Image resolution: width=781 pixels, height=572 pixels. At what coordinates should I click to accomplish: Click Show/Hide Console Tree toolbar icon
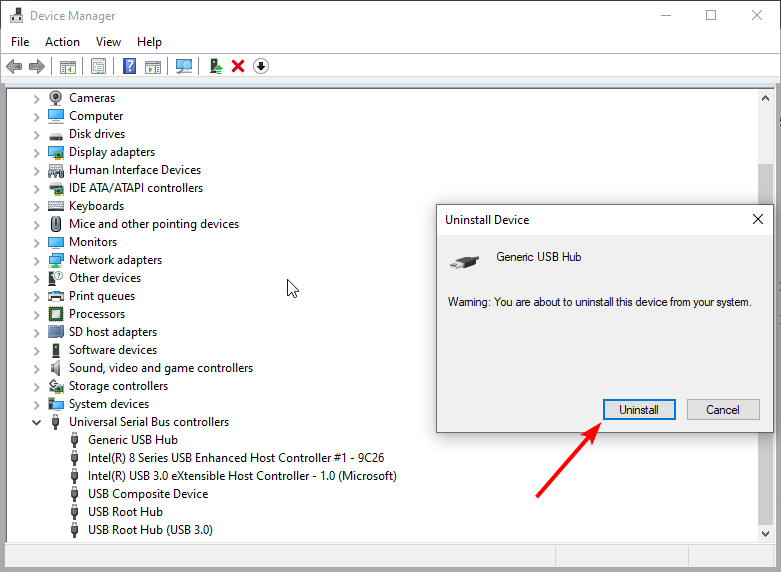tap(68, 66)
